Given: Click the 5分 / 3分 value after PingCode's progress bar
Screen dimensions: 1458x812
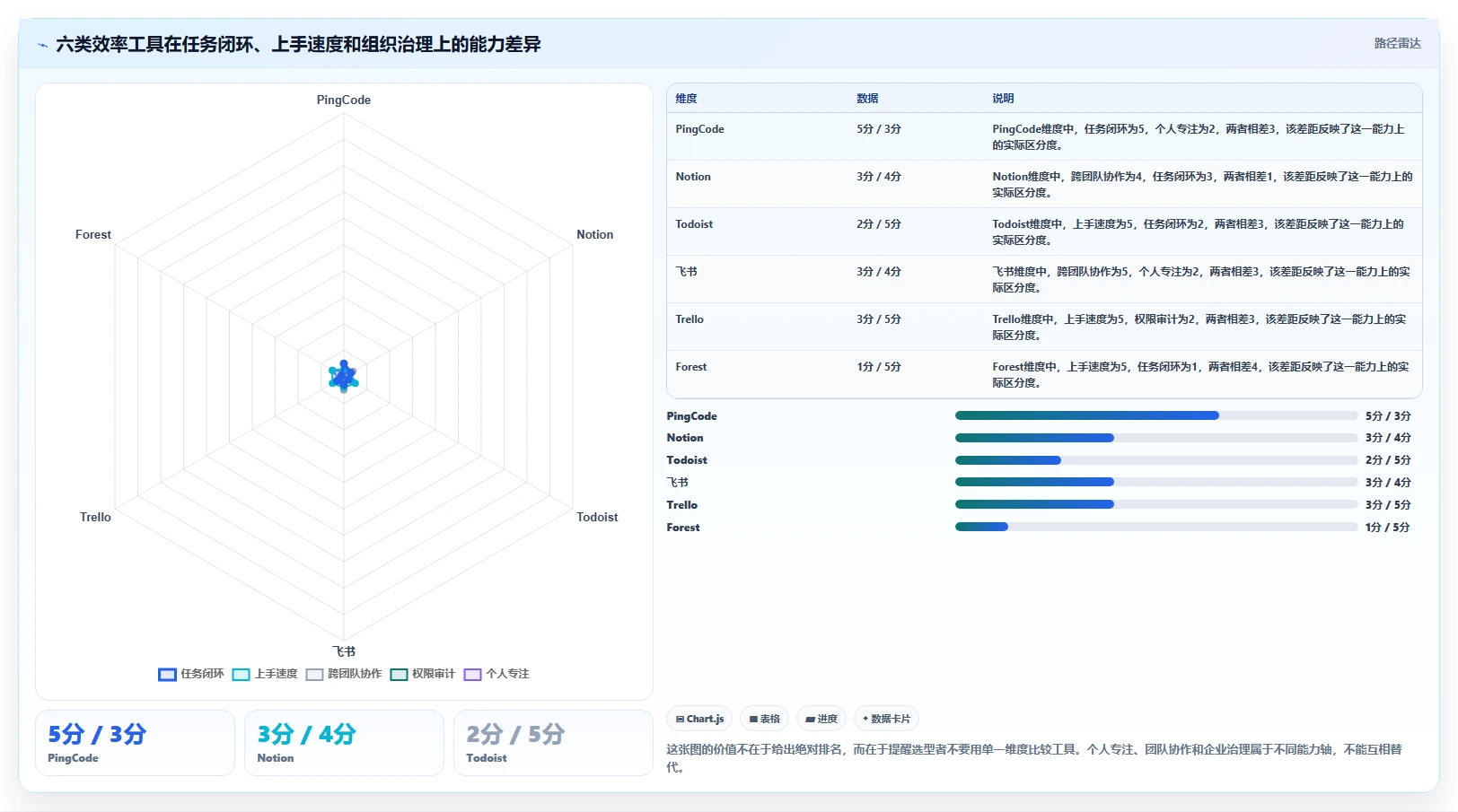Looking at the screenshot, I should [1388, 416].
